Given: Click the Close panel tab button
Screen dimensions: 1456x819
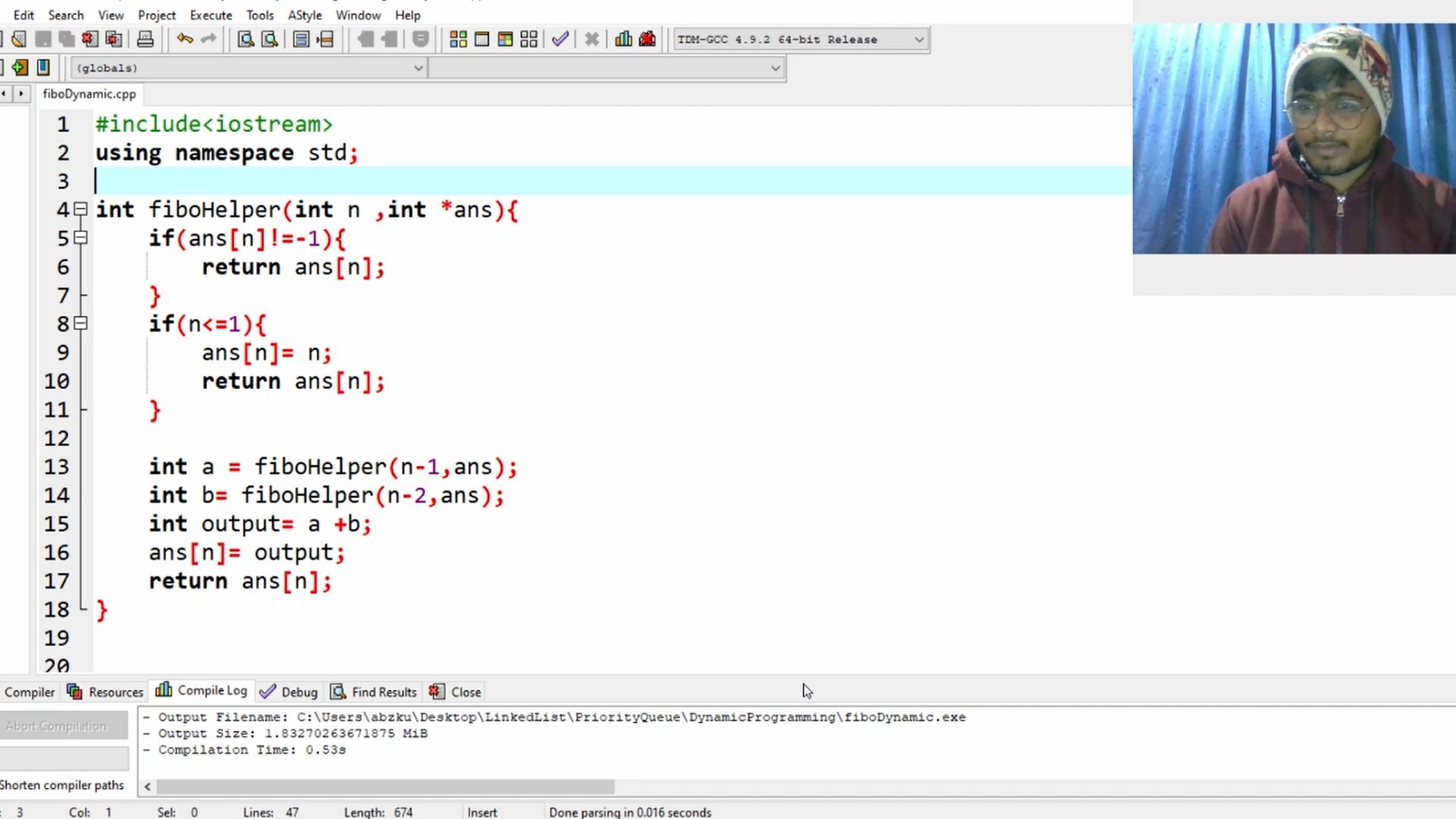Looking at the screenshot, I should point(456,692).
